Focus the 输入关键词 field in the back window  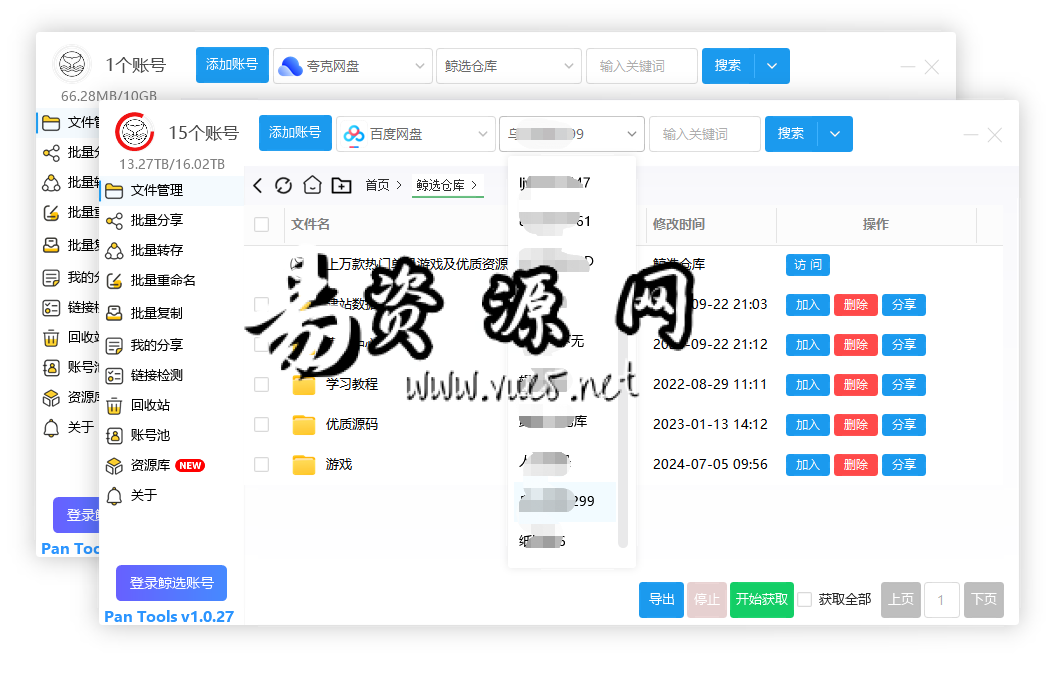pos(642,66)
